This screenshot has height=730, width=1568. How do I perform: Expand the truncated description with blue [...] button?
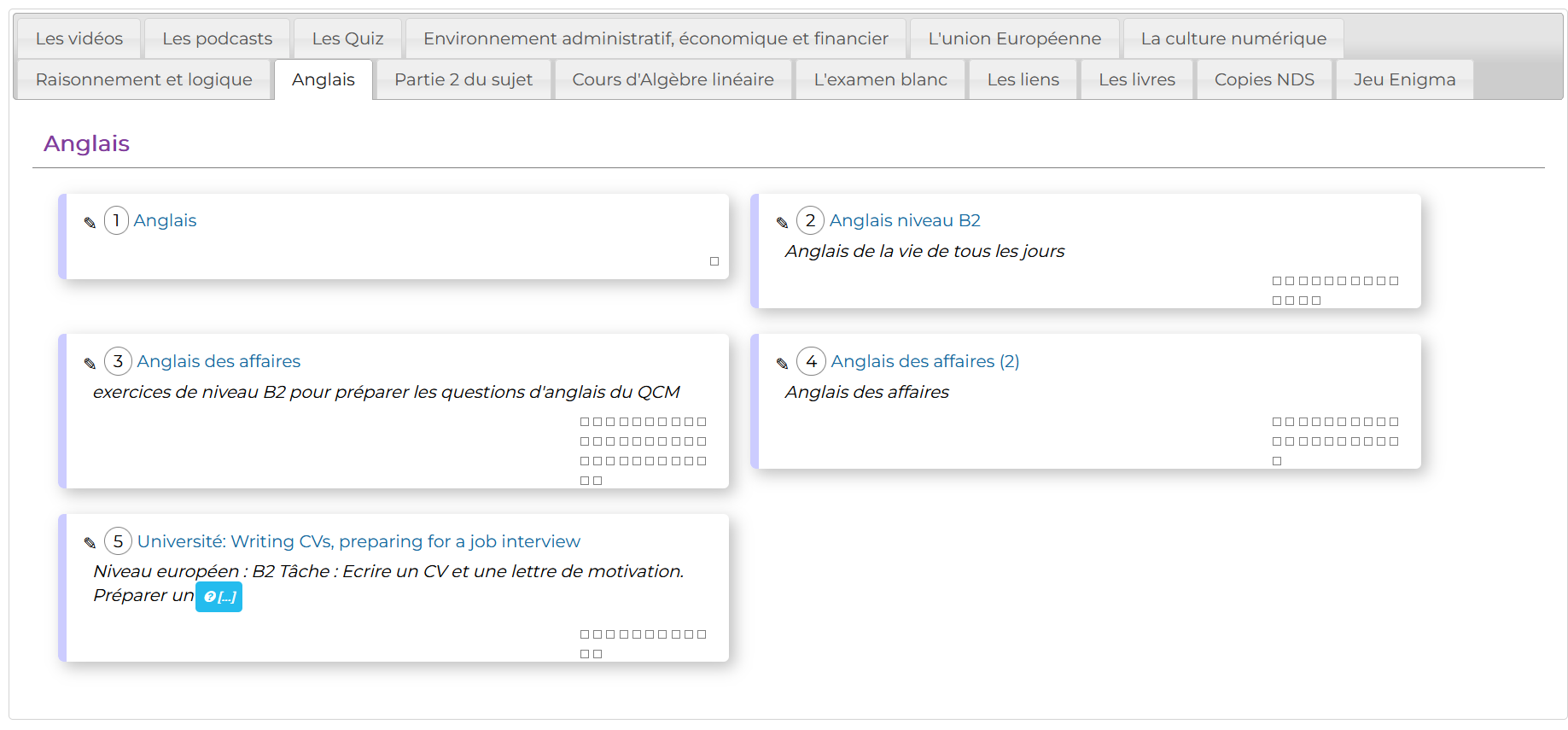(219, 597)
